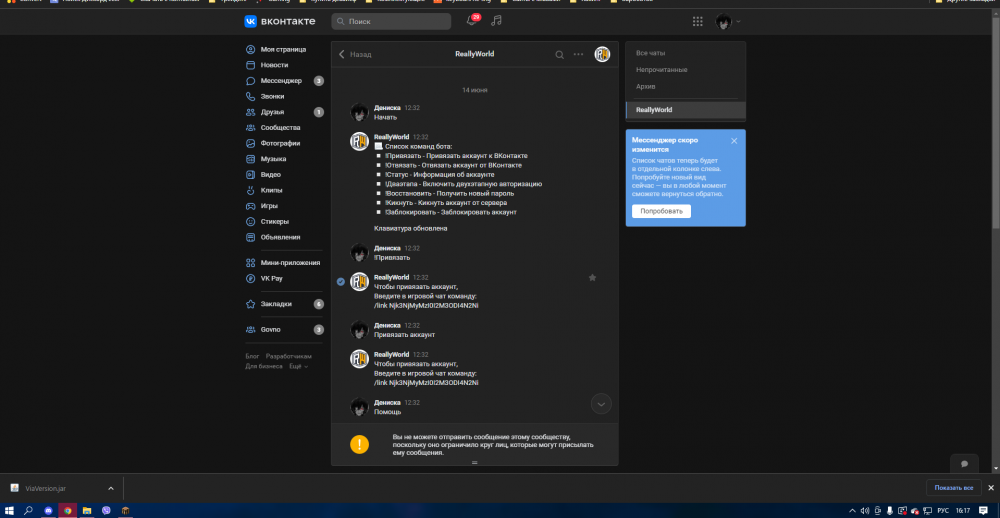
Task: Open the ReallyWorld community avatar in the chat header
Action: 602,54
